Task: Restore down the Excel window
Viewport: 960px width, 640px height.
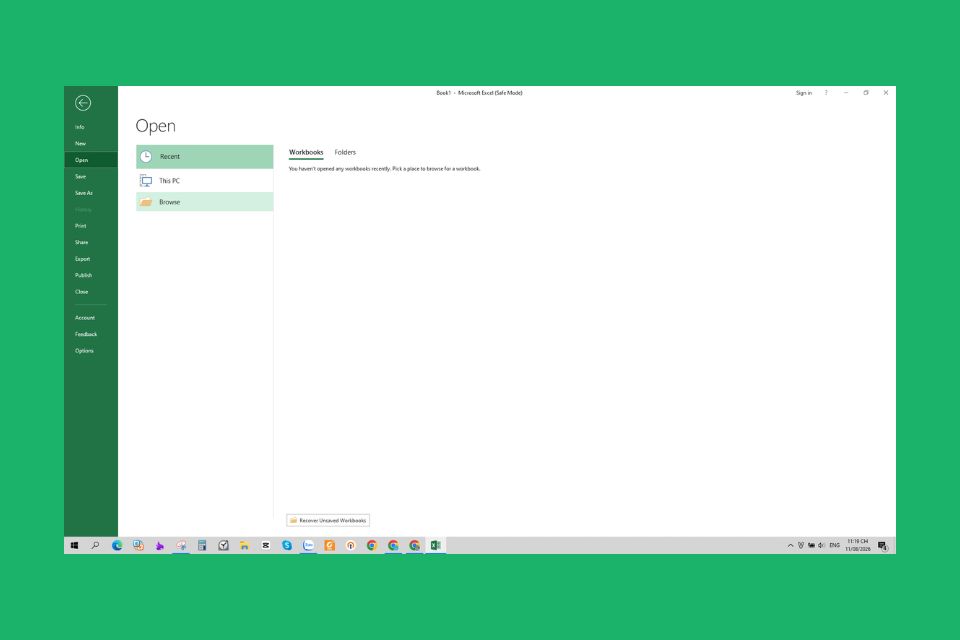Action: pos(866,93)
